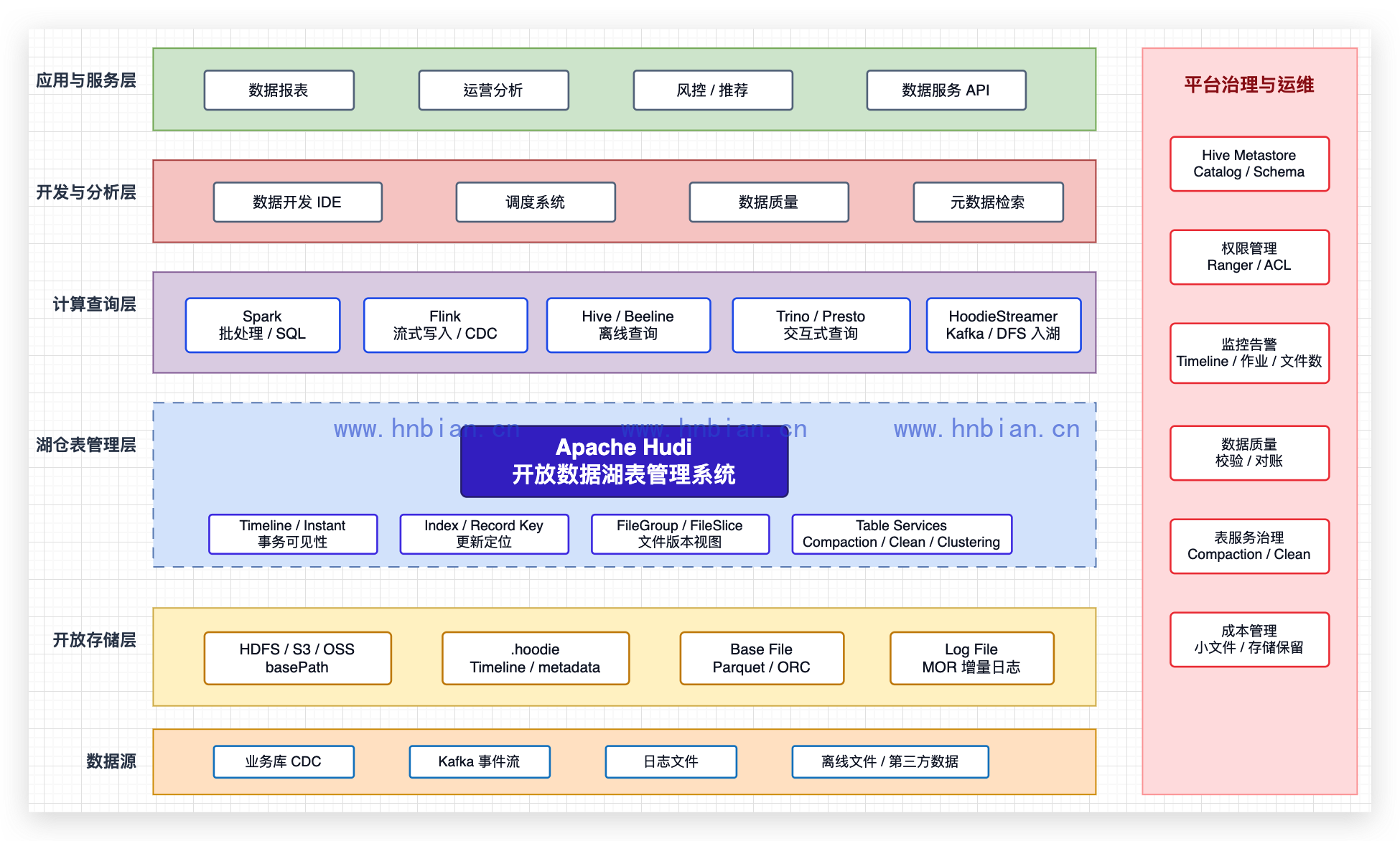The height and width of the screenshot is (841, 1400).
Task: Click the HoodieStreamer Kafka / DFS box
Action: pyautogui.click(x=1003, y=325)
